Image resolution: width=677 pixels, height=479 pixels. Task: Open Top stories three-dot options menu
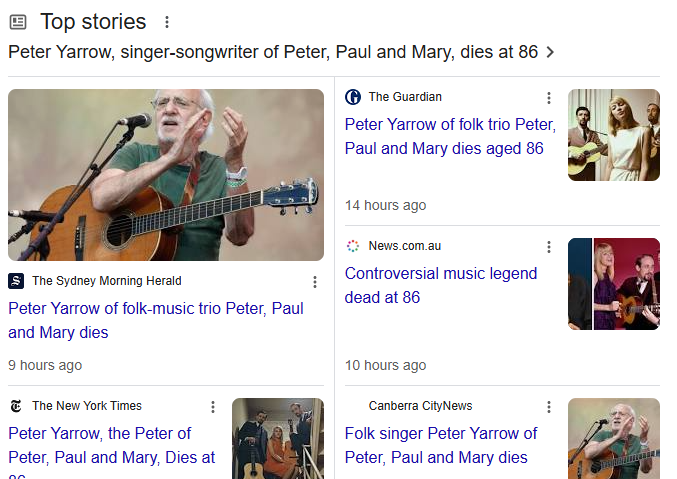[x=167, y=22]
